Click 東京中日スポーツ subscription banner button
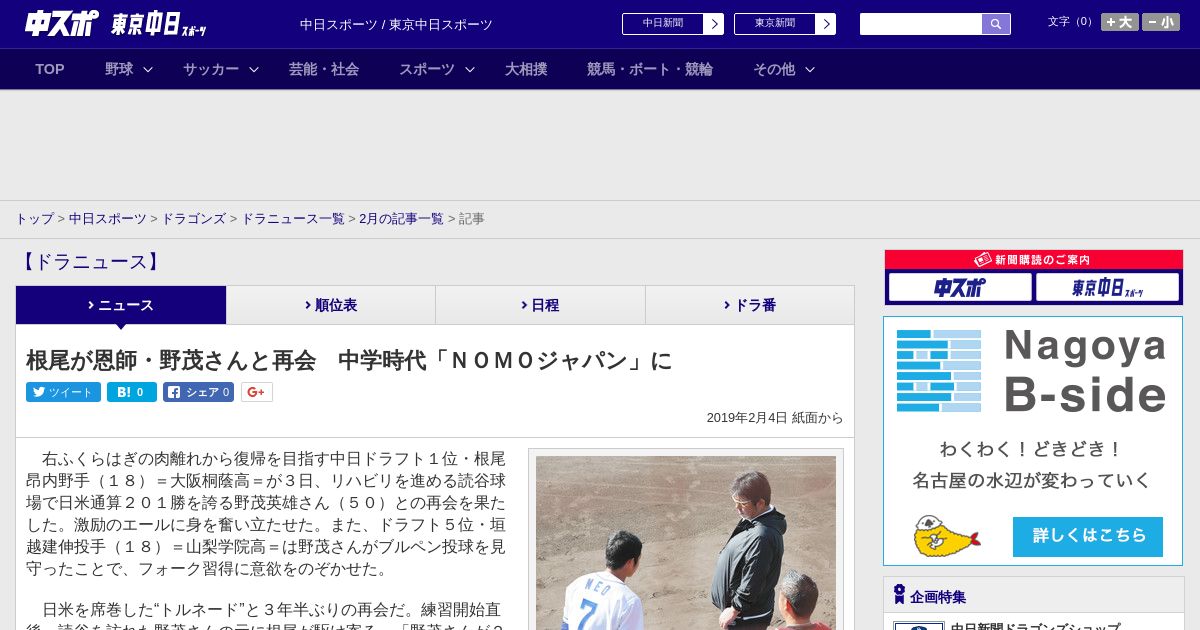The width and height of the screenshot is (1200, 630). tap(1107, 288)
